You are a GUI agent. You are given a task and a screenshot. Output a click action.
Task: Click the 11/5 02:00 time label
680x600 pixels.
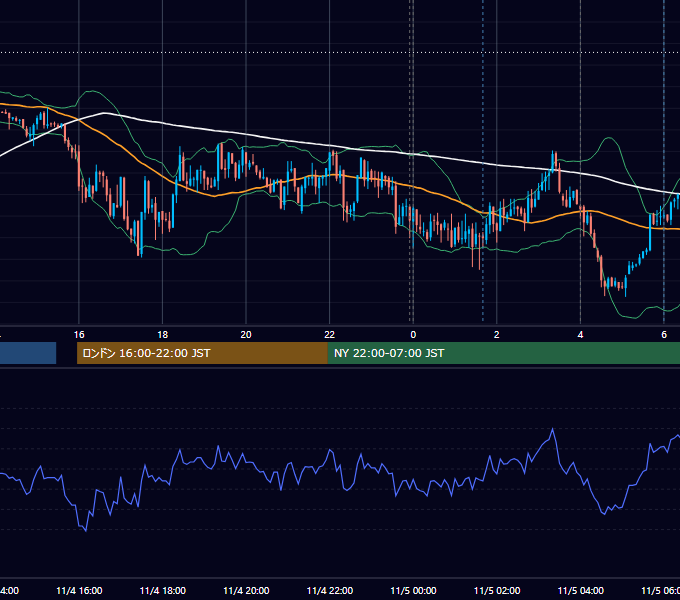[x=497, y=591]
